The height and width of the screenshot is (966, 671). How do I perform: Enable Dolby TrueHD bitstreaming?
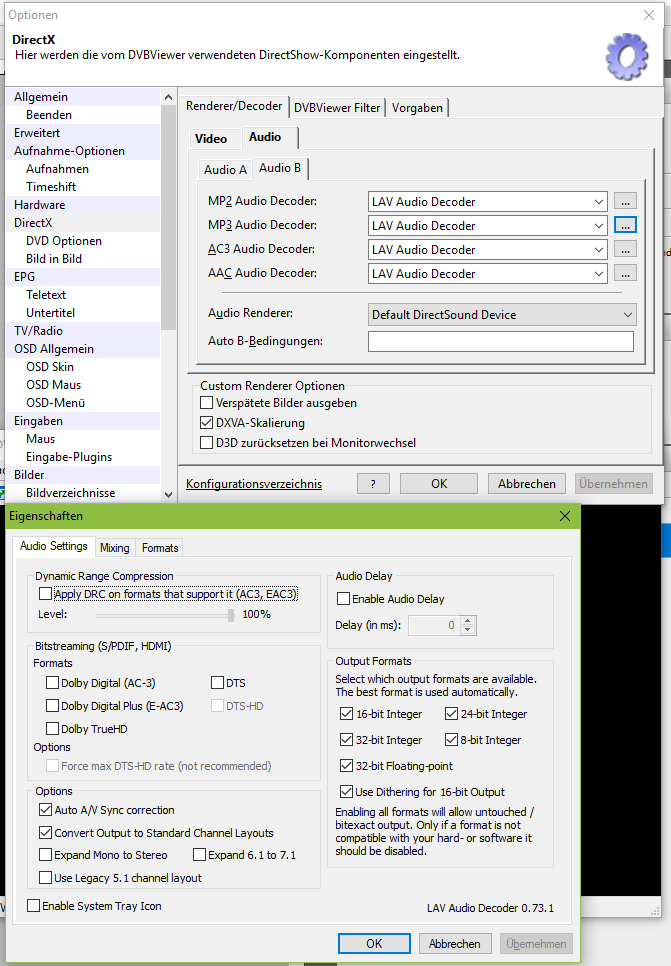click(x=52, y=729)
